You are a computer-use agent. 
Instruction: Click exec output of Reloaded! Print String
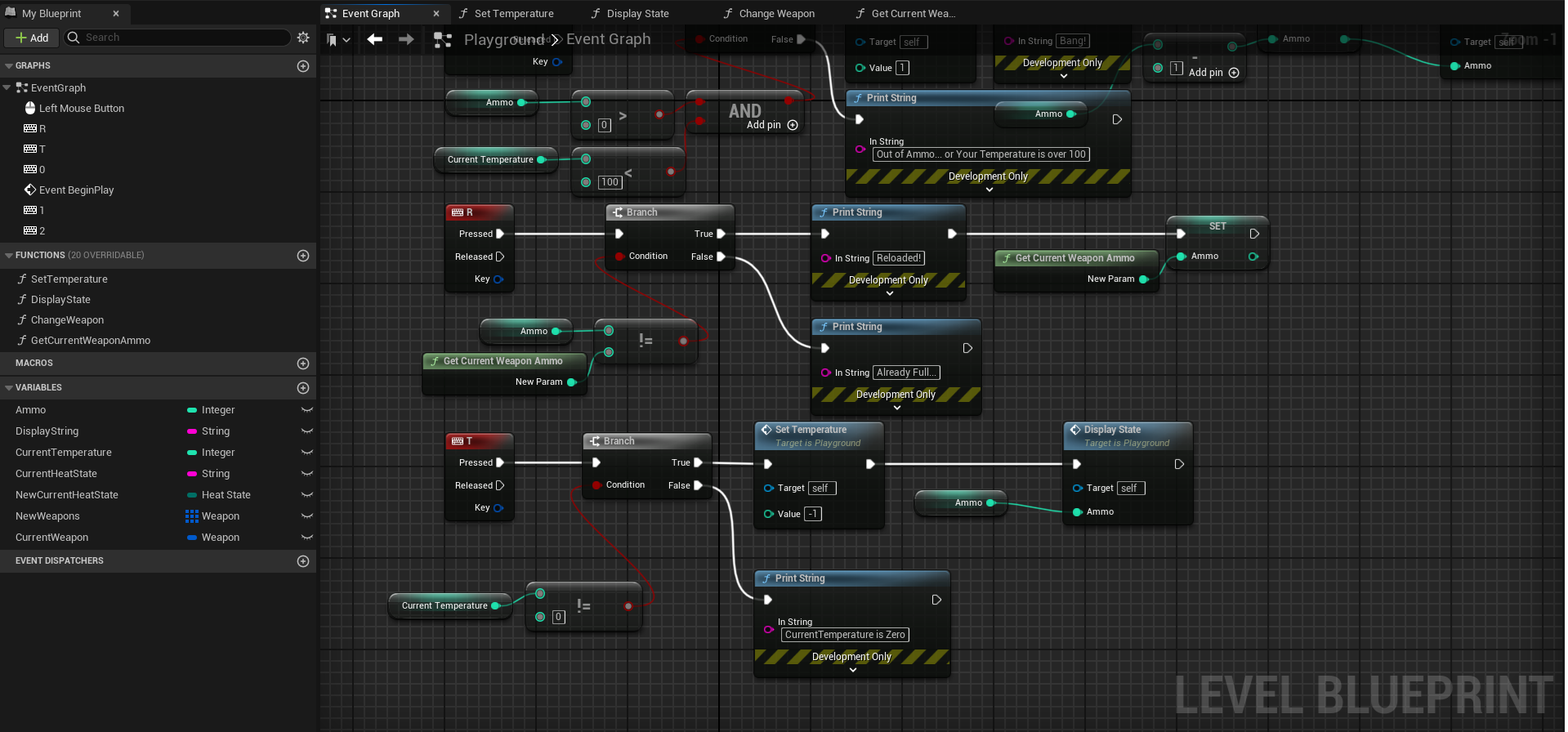pyautogui.click(x=952, y=234)
